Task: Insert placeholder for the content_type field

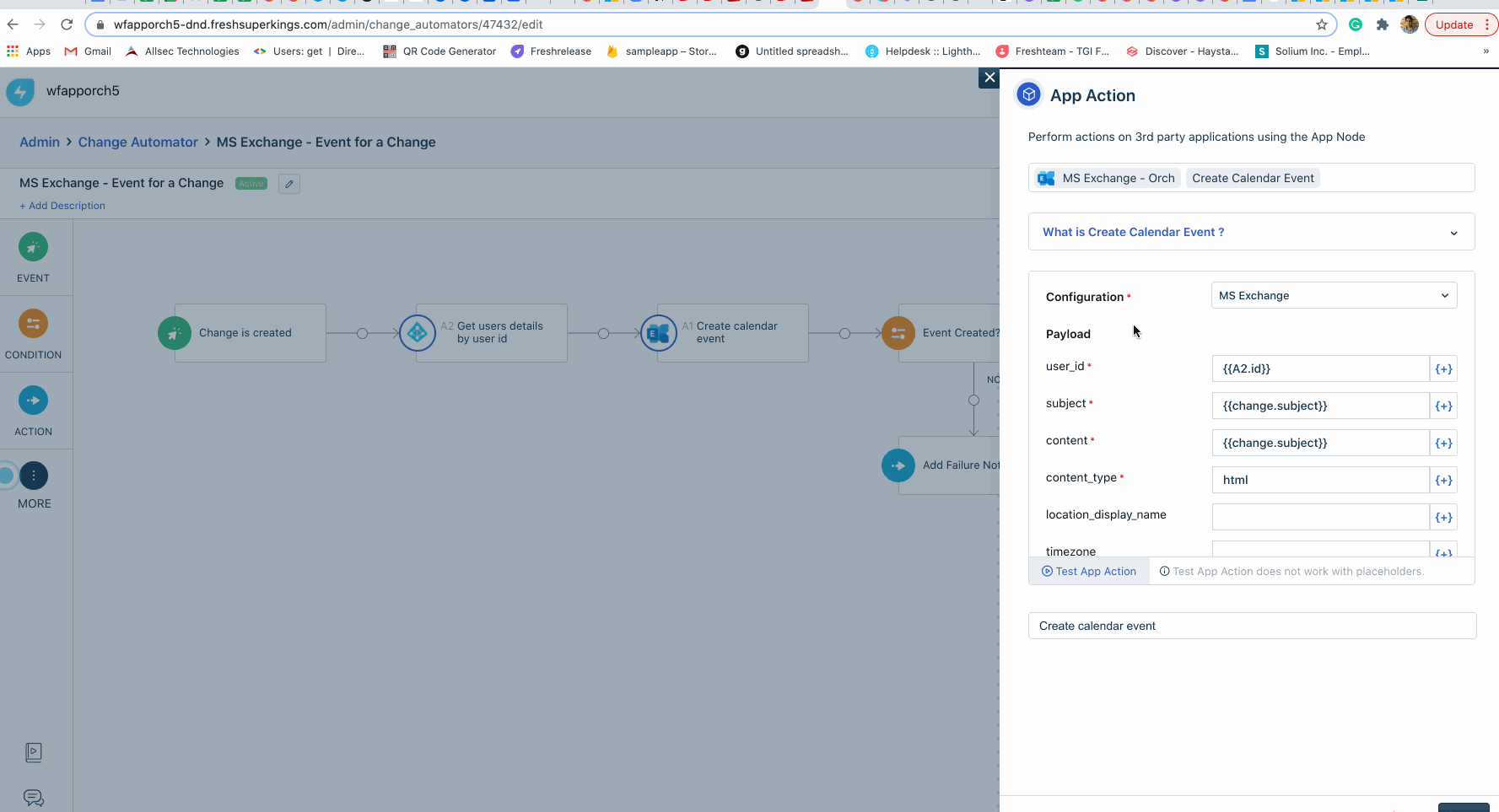Action: coord(1443,480)
